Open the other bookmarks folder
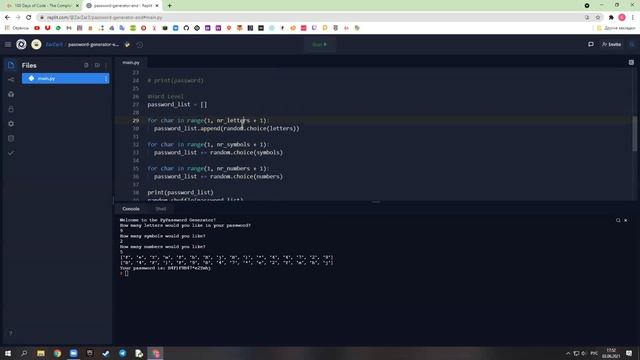Screen dimensions: 640x360 [616, 28]
